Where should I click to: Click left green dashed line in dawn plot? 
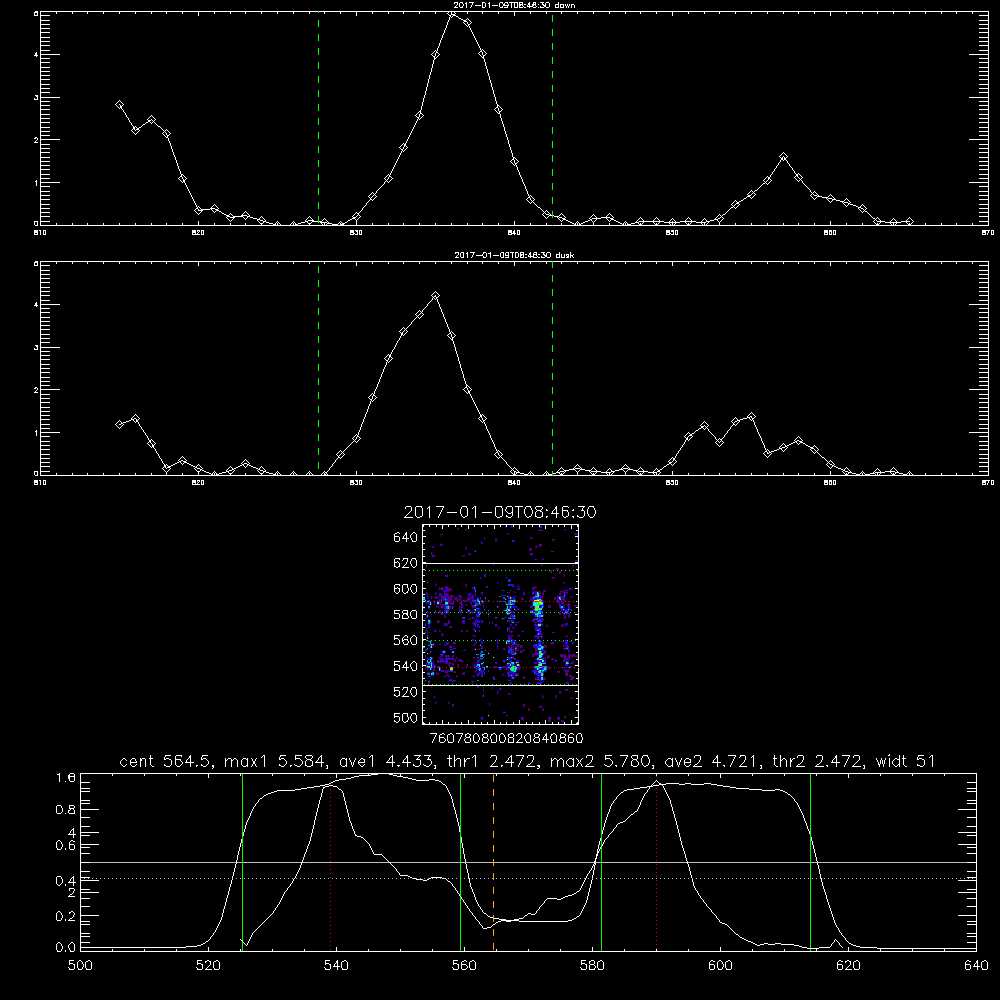click(318, 119)
